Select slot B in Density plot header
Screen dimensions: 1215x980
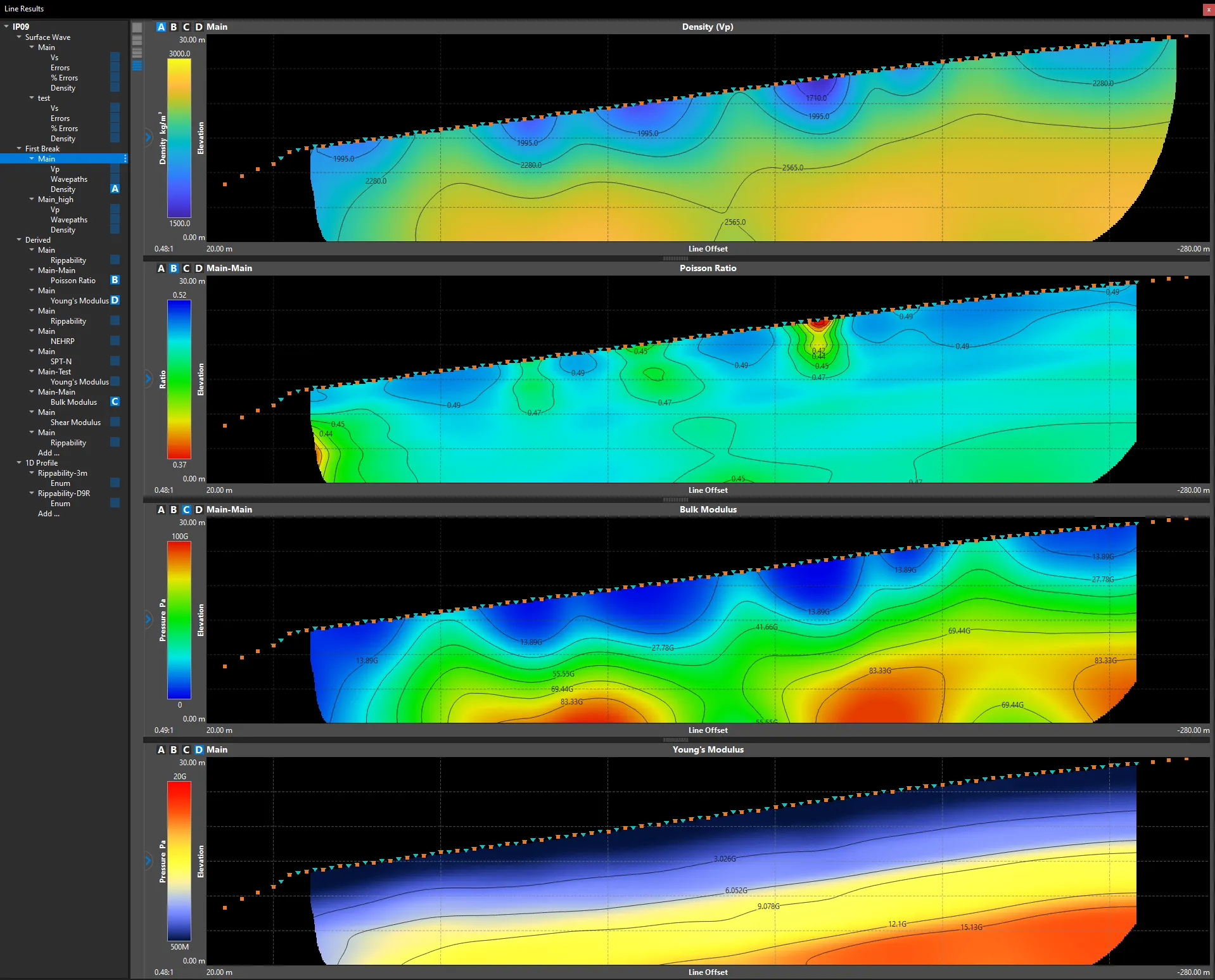click(x=174, y=27)
